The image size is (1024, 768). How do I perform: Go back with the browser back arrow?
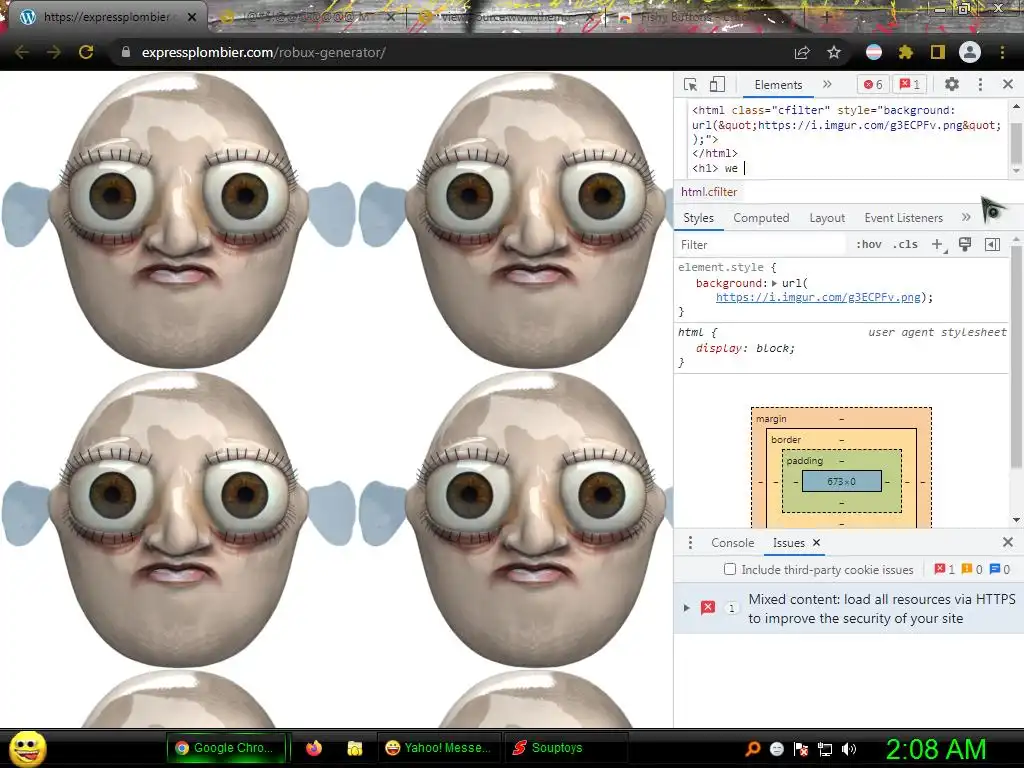(x=22, y=52)
